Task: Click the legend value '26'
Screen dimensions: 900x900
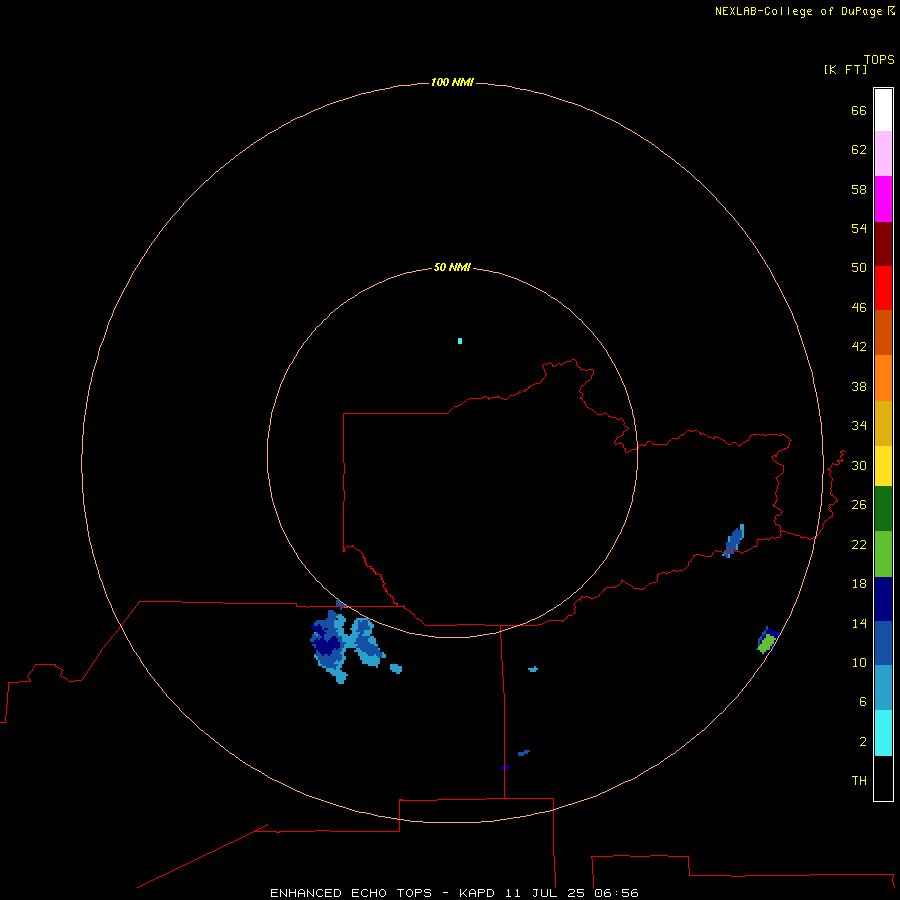Action: click(859, 505)
